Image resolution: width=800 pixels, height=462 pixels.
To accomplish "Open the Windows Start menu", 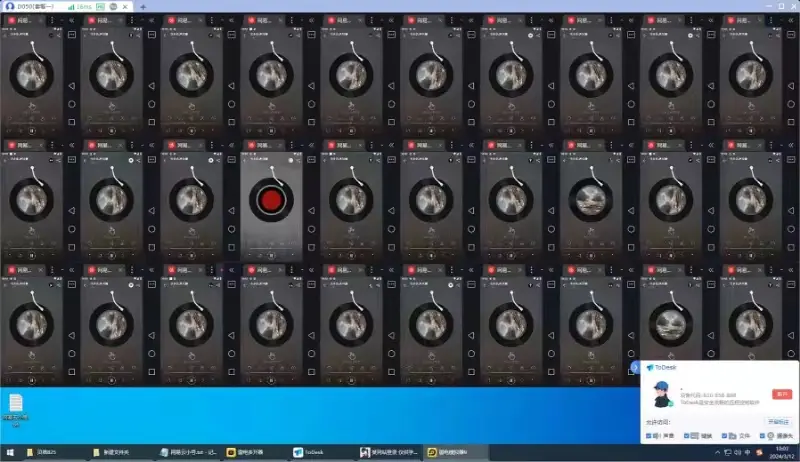I will pos(10,452).
